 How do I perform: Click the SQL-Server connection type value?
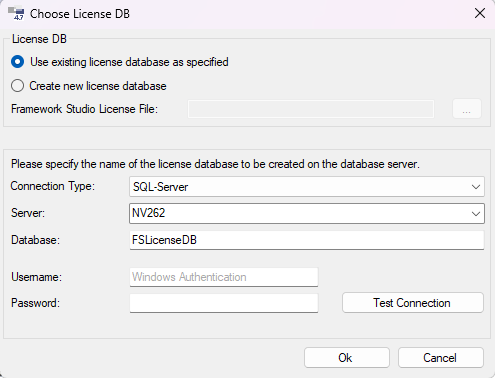[160, 187]
